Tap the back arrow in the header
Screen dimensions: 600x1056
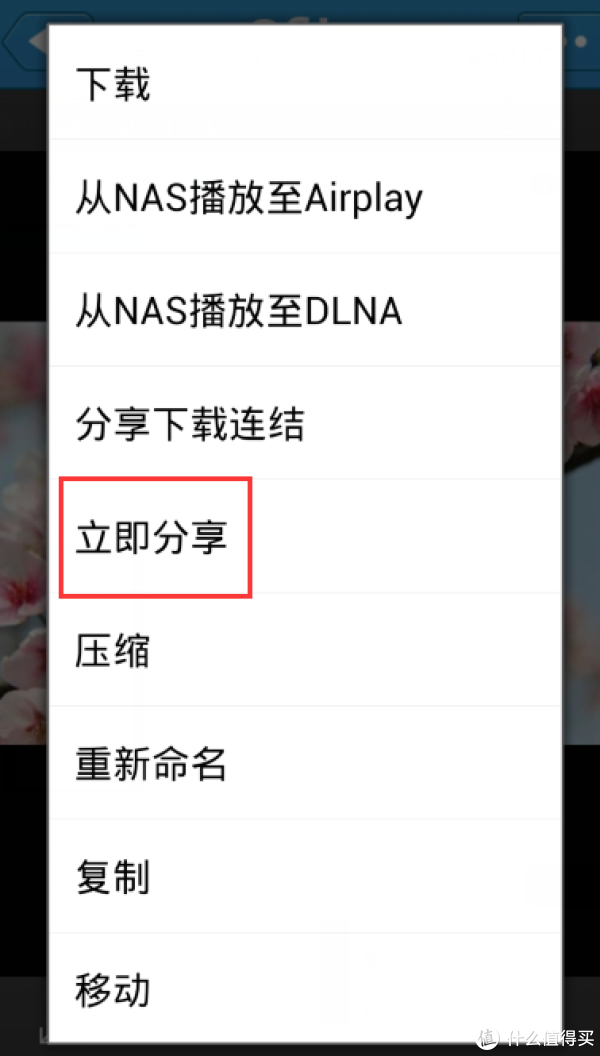24,40
